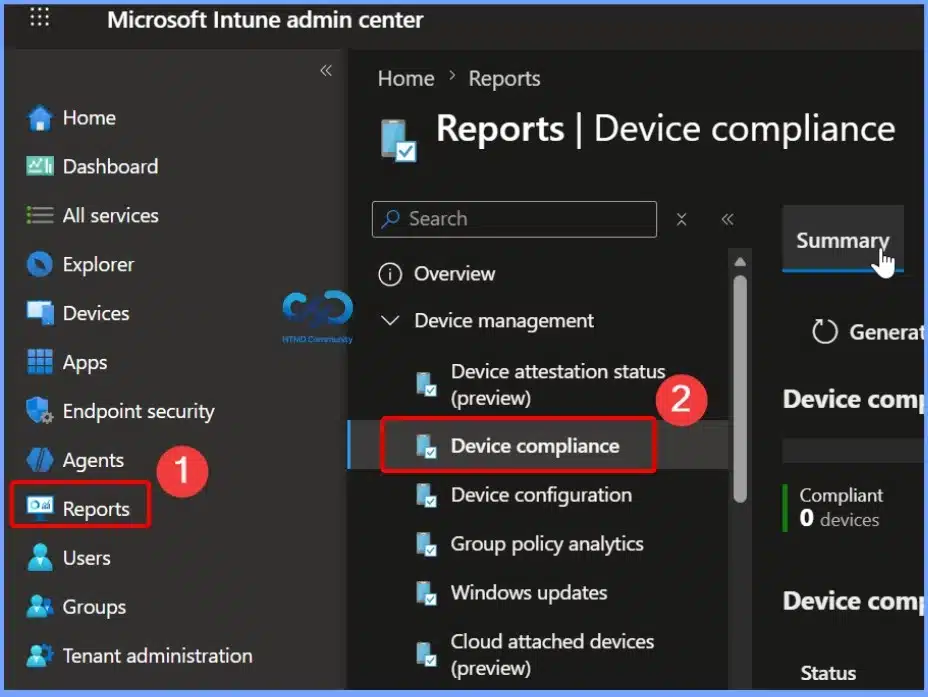Image resolution: width=928 pixels, height=697 pixels.
Task: Select Cloud attached devices (preview) entry
Action: 552,654
